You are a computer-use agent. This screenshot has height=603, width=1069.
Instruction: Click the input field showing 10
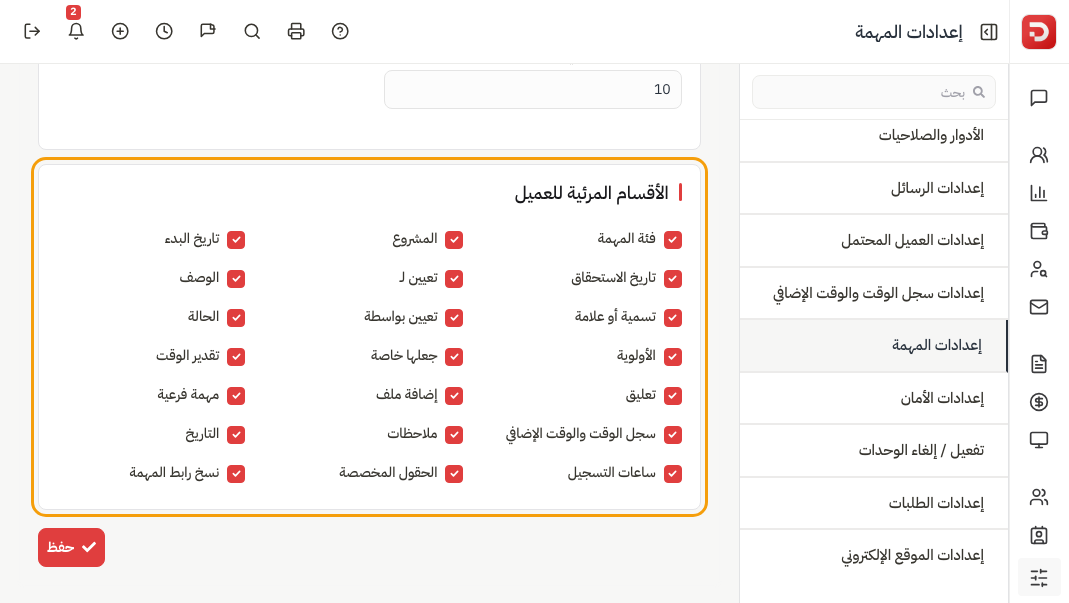(x=533, y=89)
